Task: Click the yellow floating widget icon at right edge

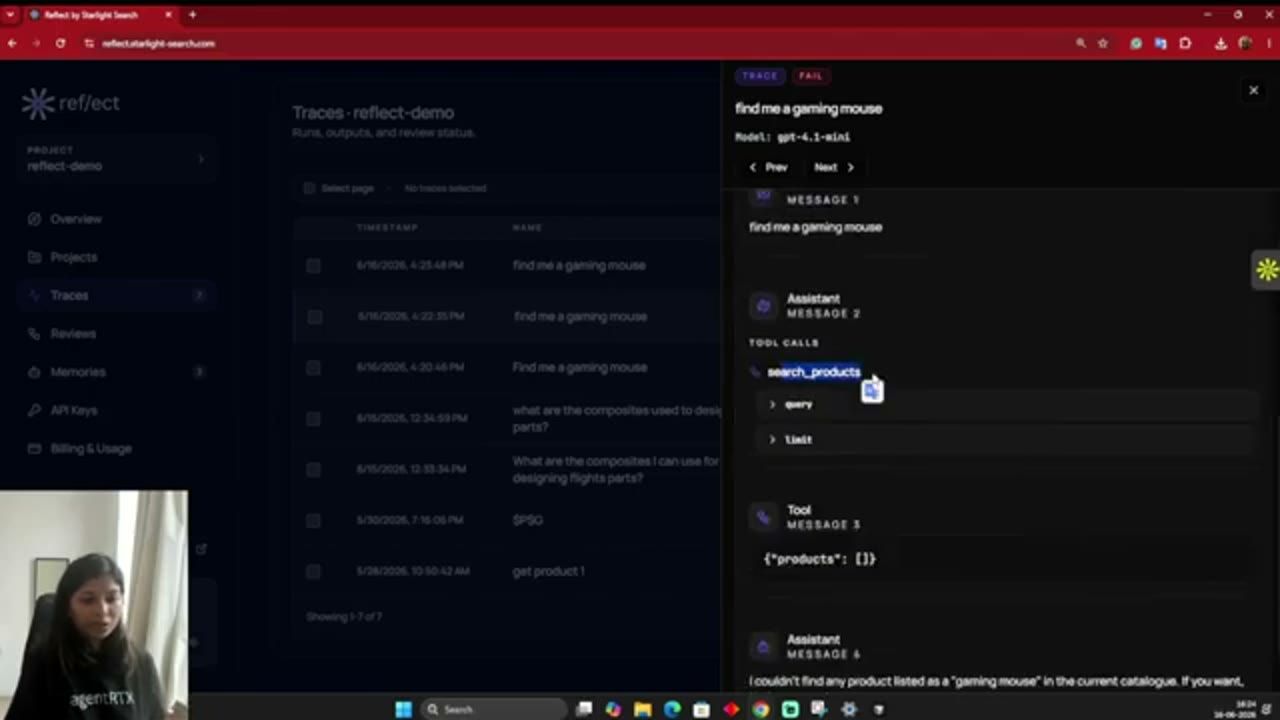Action: click(1267, 269)
